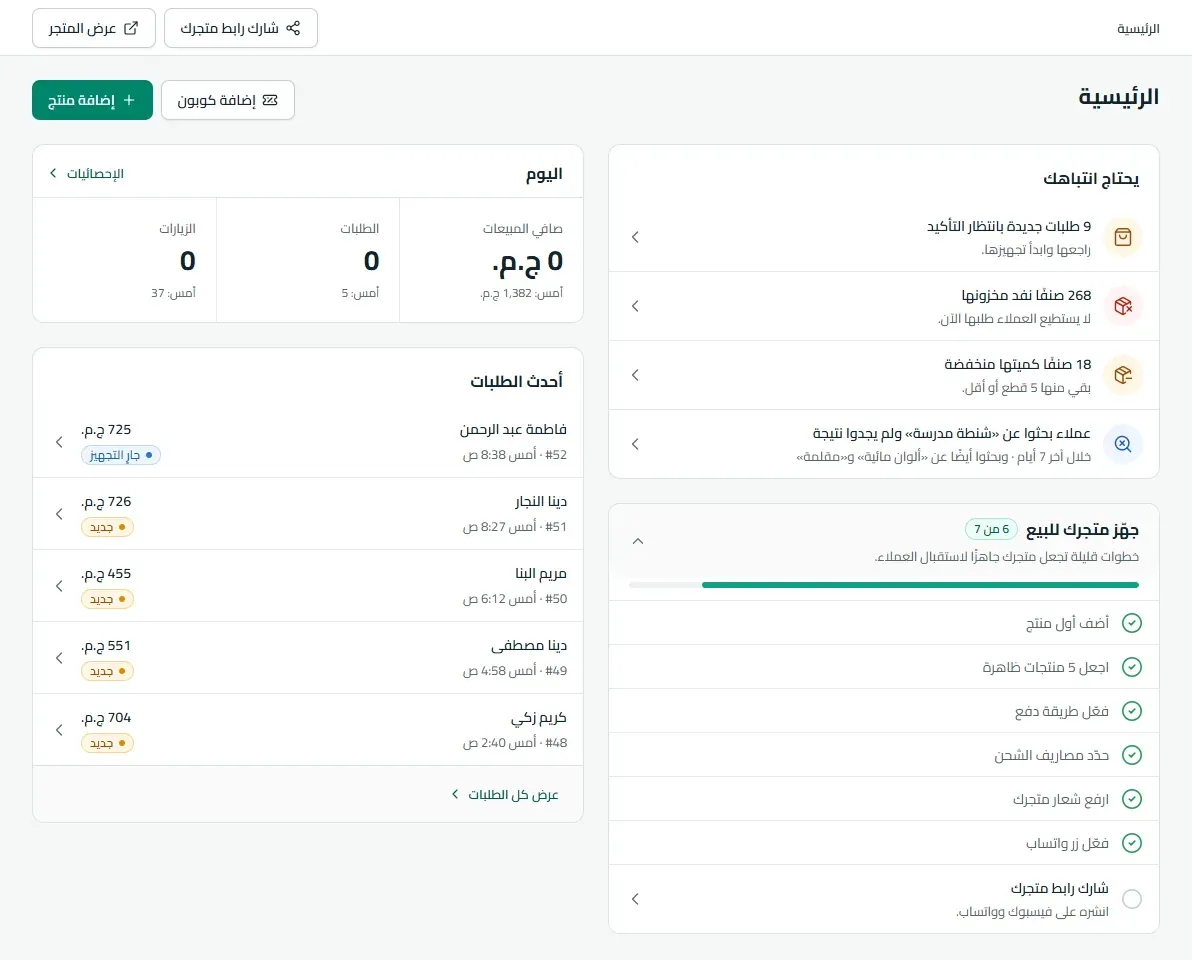This screenshot has width=1192, height=960.
Task: Click 18 صنفًا كميتها منخفضة text
Action: (x=1018, y=364)
